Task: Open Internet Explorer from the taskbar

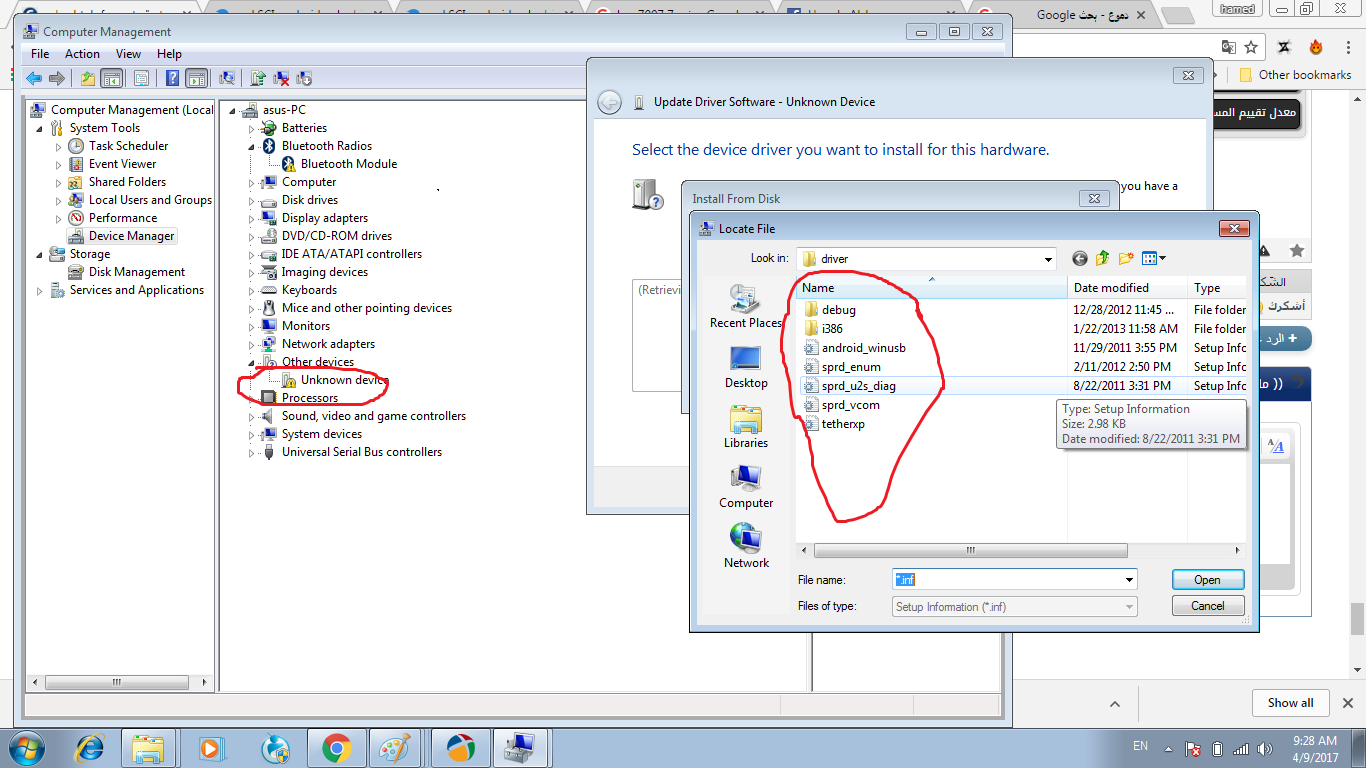Action: click(90, 748)
